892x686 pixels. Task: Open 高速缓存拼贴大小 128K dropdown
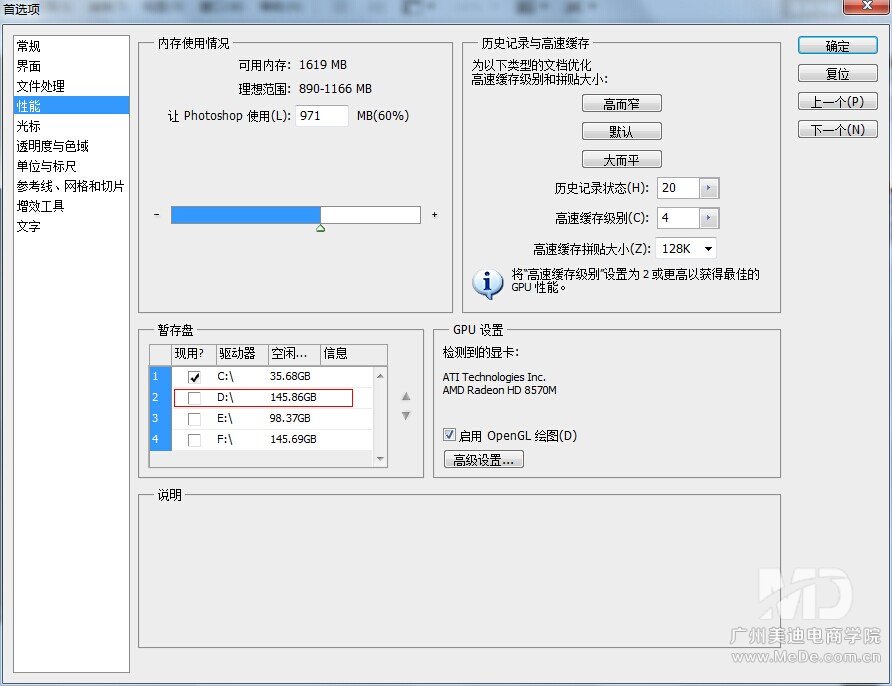pyautogui.click(x=686, y=249)
